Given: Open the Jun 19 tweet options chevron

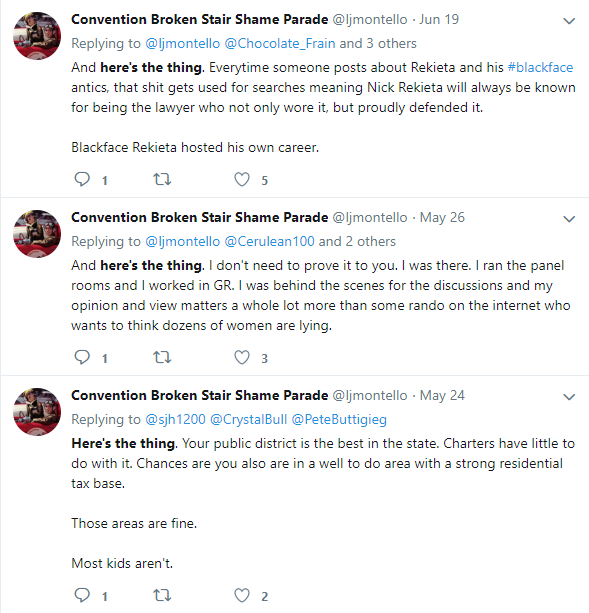Looking at the screenshot, I should click(x=569, y=21).
